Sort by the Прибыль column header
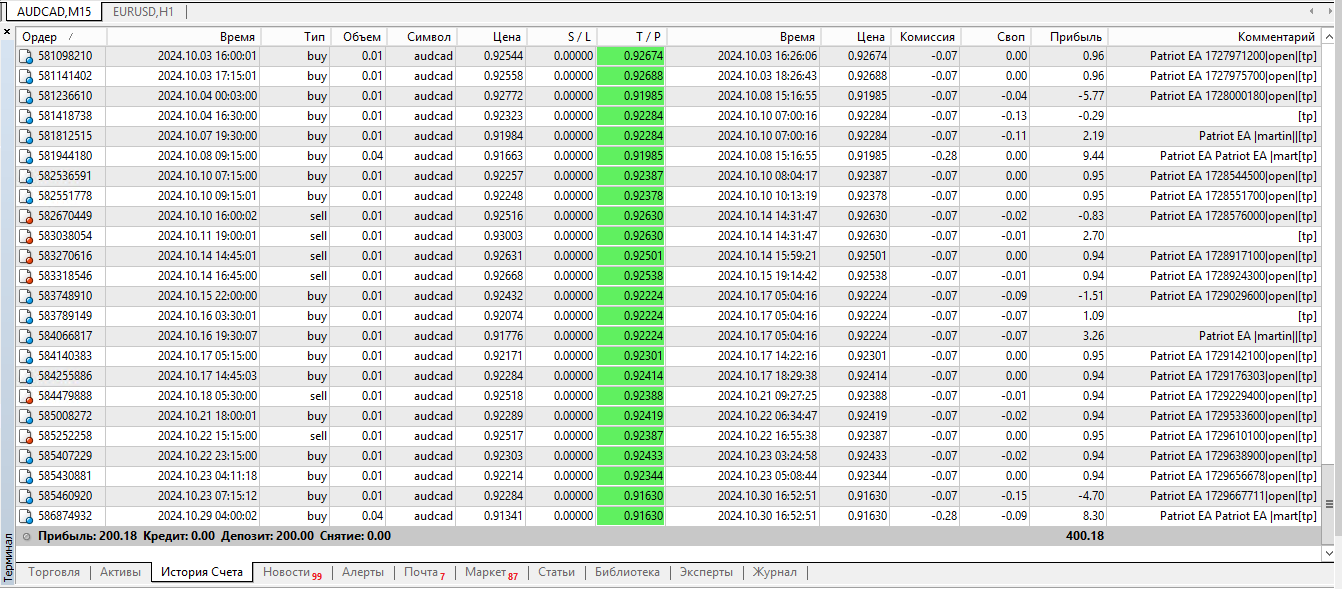 click(x=1075, y=37)
